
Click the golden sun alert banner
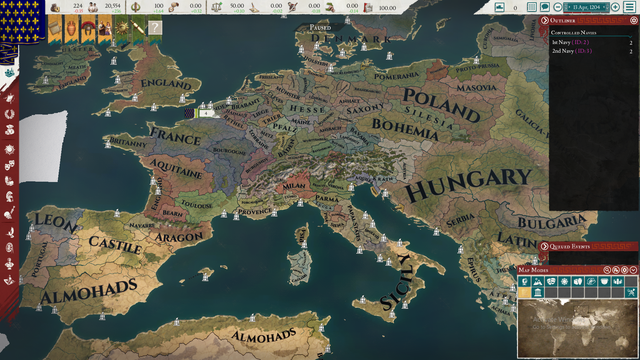coord(121,30)
